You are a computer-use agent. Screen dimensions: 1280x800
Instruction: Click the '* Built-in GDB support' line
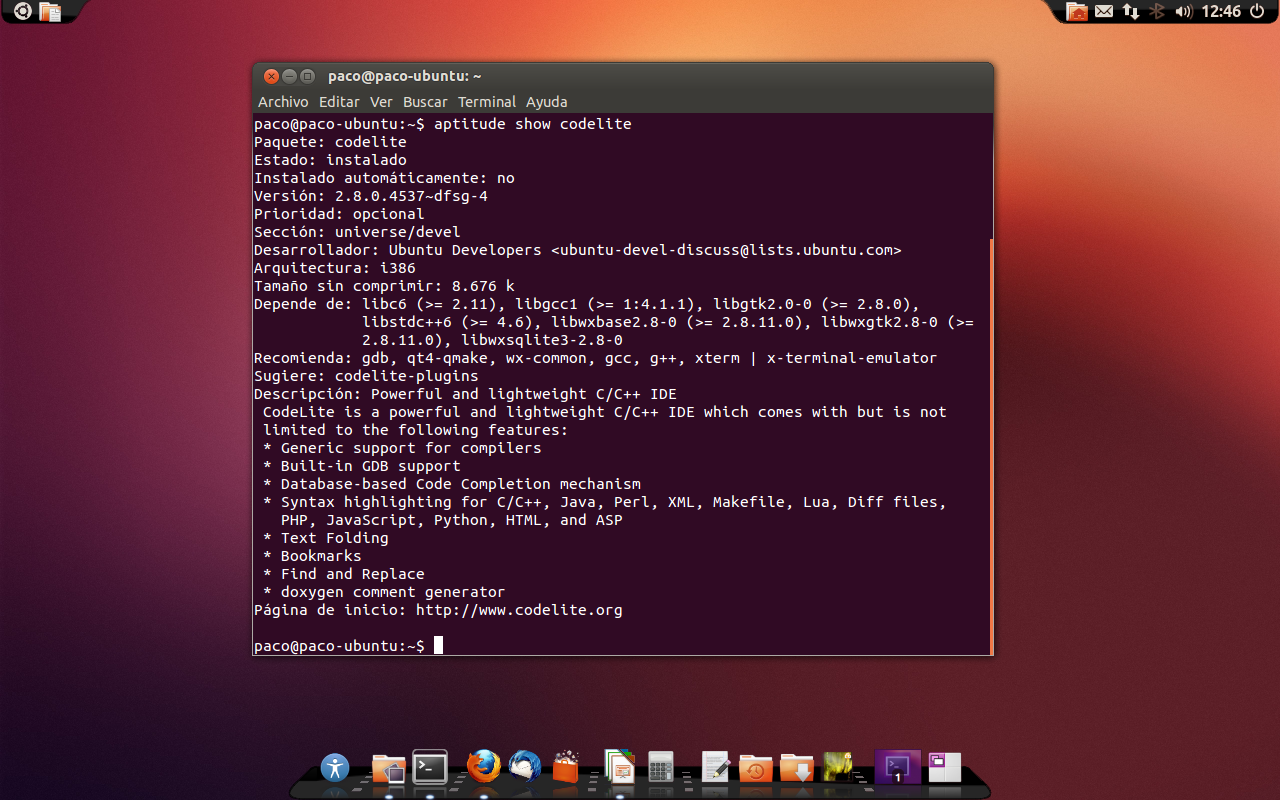pos(362,466)
